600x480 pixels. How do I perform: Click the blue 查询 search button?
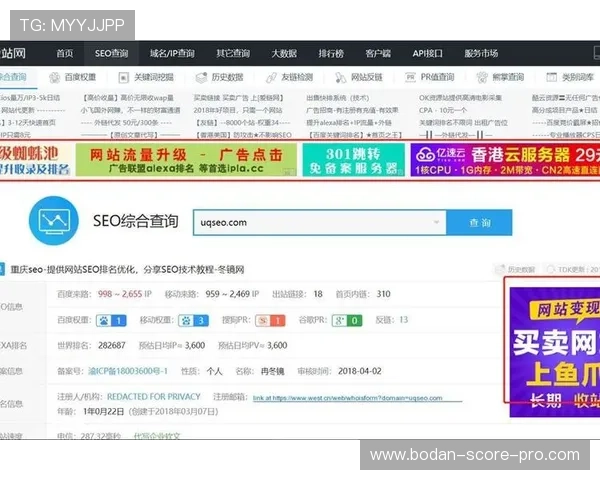click(479, 222)
